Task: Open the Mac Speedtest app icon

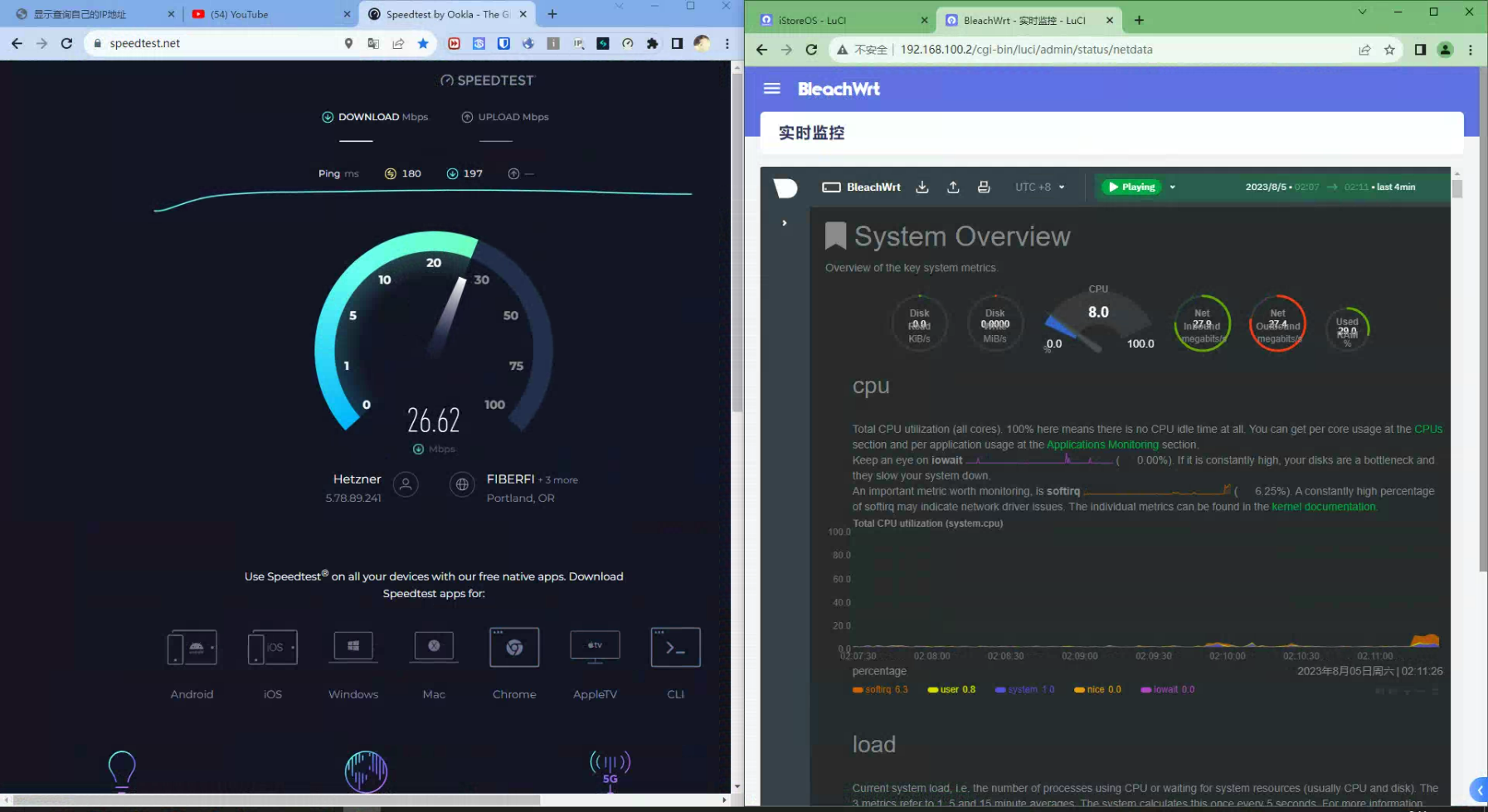Action: [434, 647]
